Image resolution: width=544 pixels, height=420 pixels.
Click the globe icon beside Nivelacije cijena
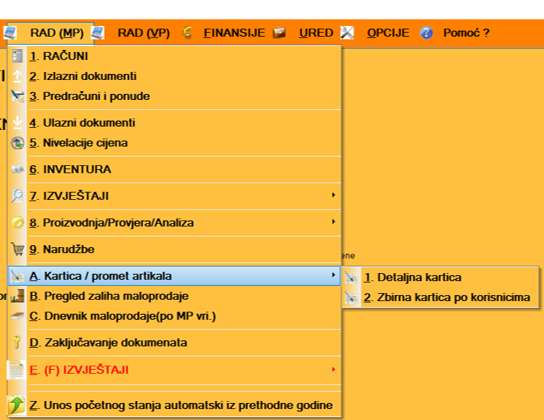click(x=17, y=143)
